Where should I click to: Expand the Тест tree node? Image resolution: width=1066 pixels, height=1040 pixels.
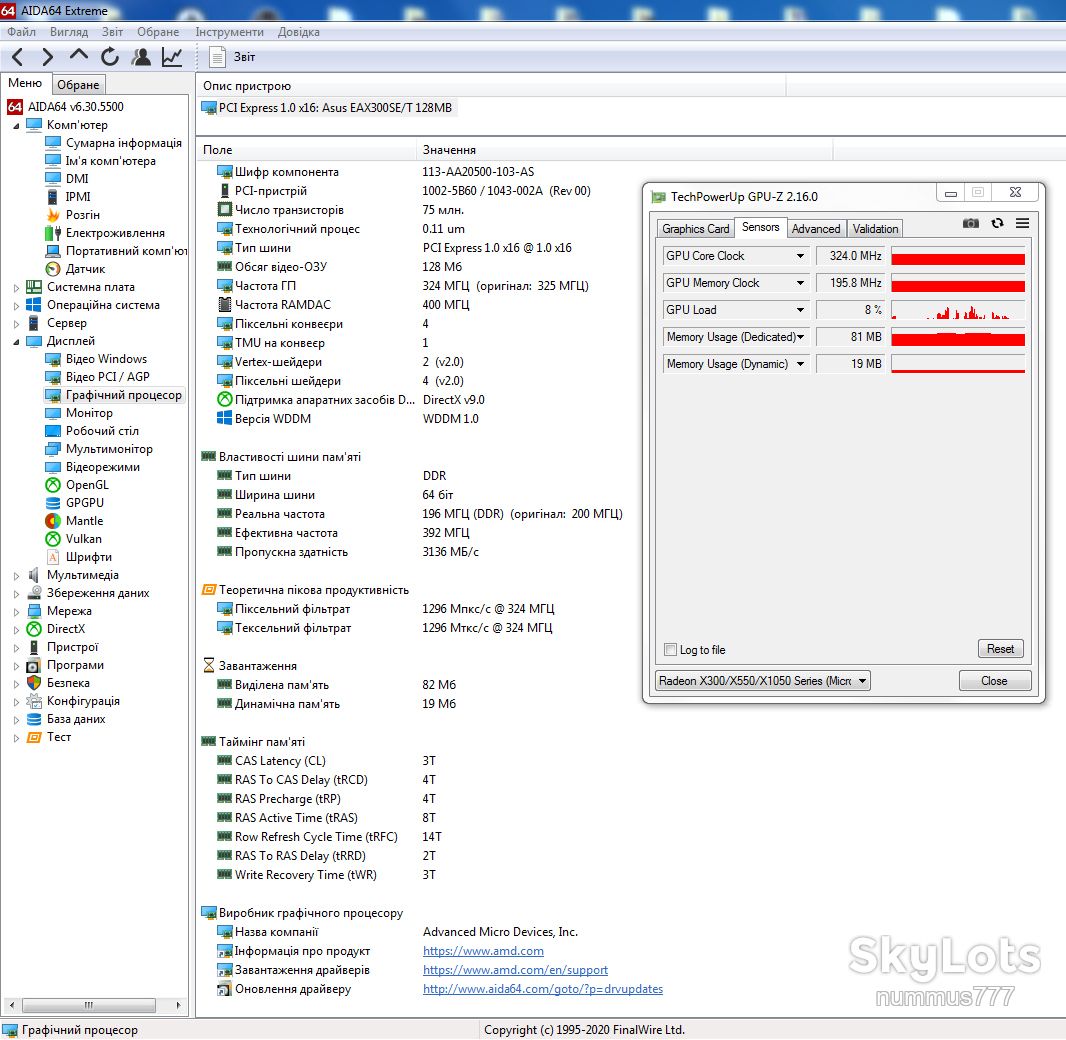click(16, 738)
